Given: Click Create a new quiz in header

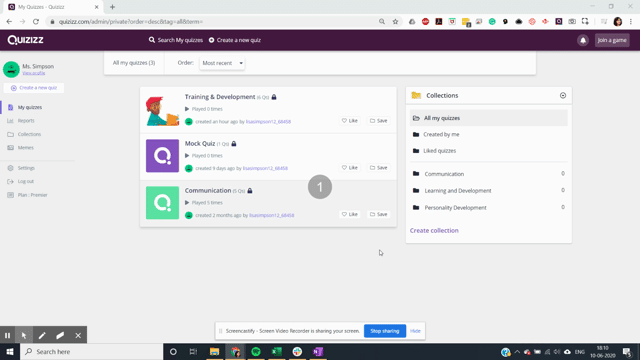Looking at the screenshot, I should click(x=235, y=40).
